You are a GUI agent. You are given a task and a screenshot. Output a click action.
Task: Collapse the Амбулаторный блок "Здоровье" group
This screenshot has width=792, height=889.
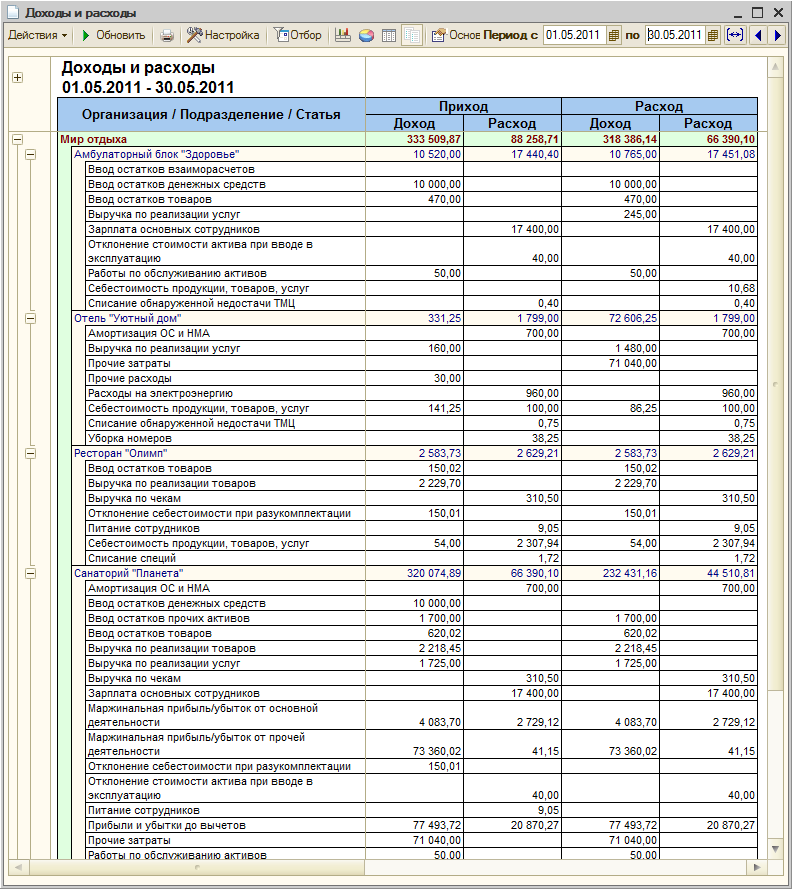pyautogui.click(x=31, y=154)
